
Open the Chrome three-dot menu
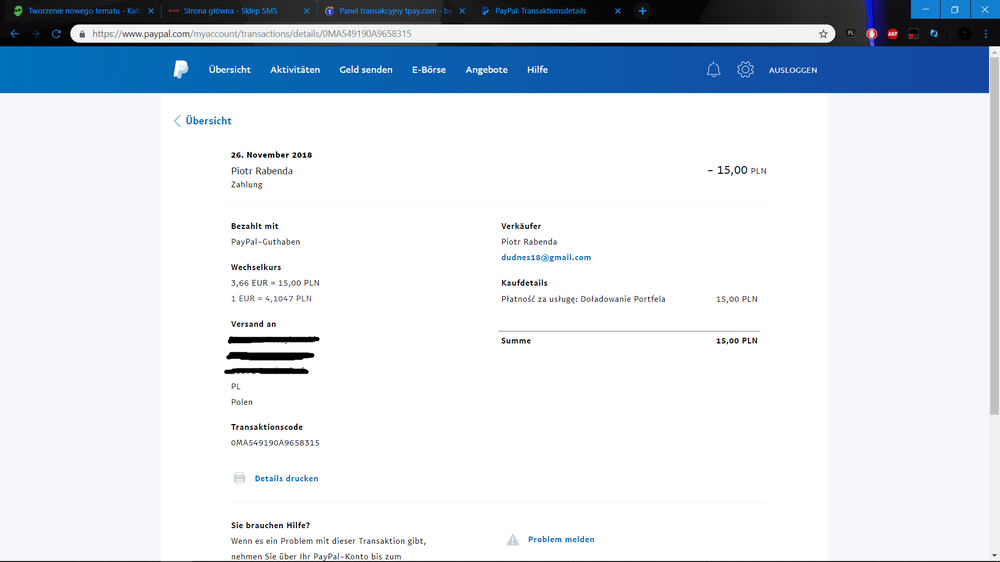coord(986,34)
